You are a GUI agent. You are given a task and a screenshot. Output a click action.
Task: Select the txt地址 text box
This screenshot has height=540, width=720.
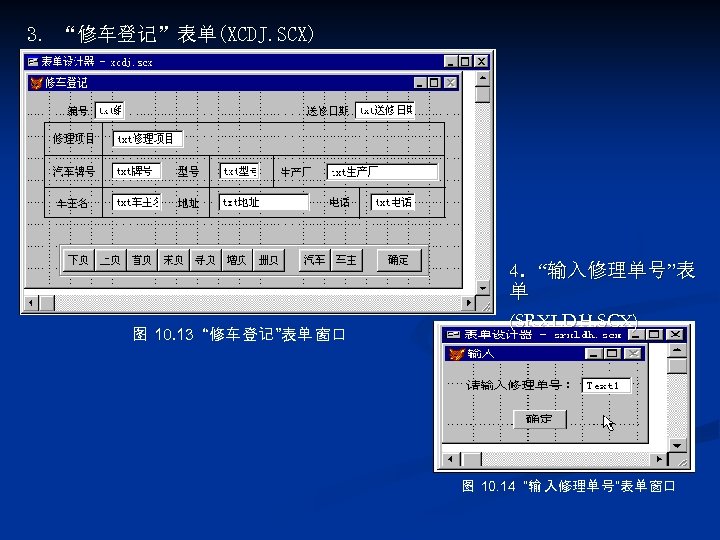(x=264, y=202)
